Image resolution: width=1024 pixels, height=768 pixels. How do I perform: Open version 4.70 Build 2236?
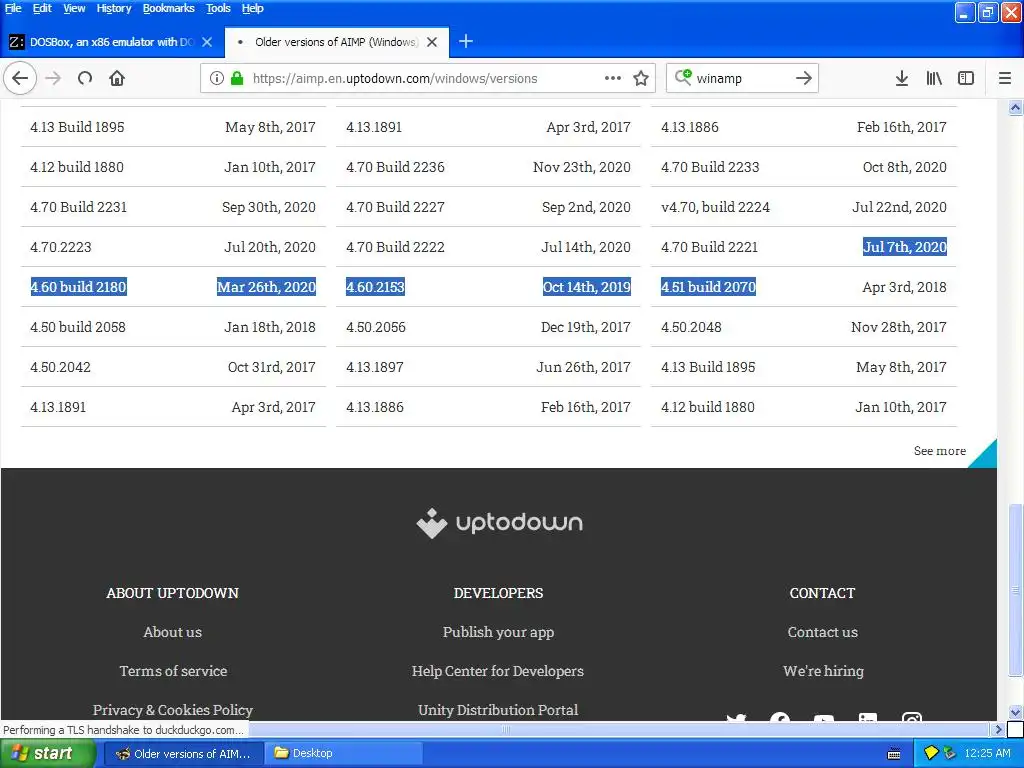pos(395,167)
